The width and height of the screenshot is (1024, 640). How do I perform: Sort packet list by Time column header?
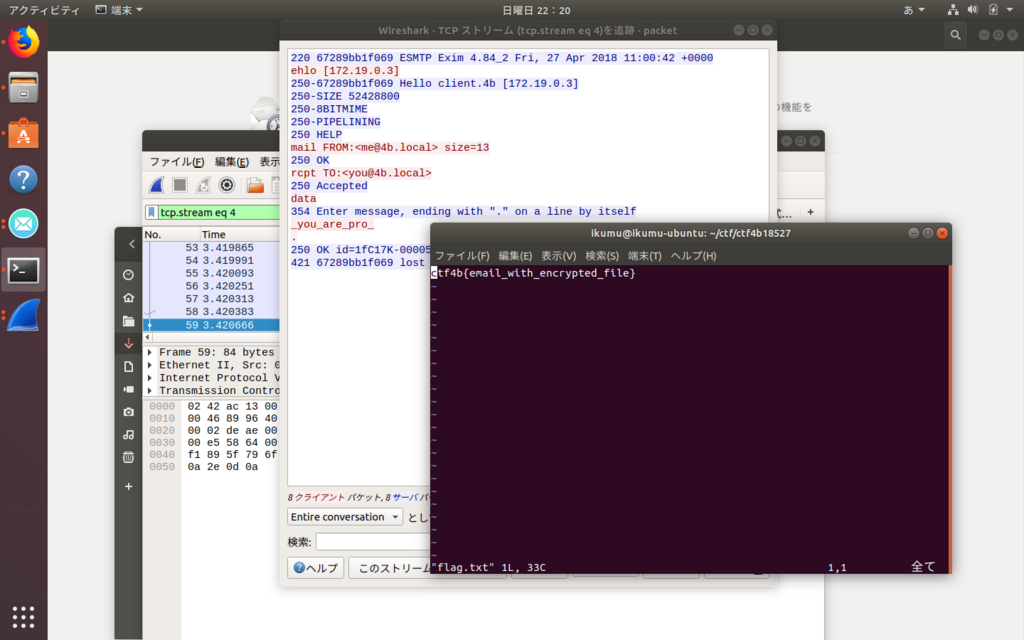tap(240, 234)
